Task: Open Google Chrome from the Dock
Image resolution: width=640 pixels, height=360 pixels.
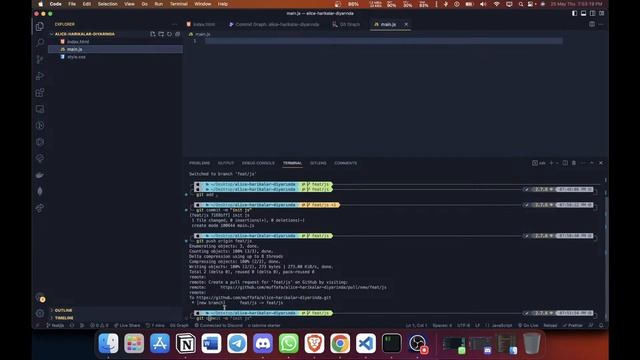Action: (340, 343)
